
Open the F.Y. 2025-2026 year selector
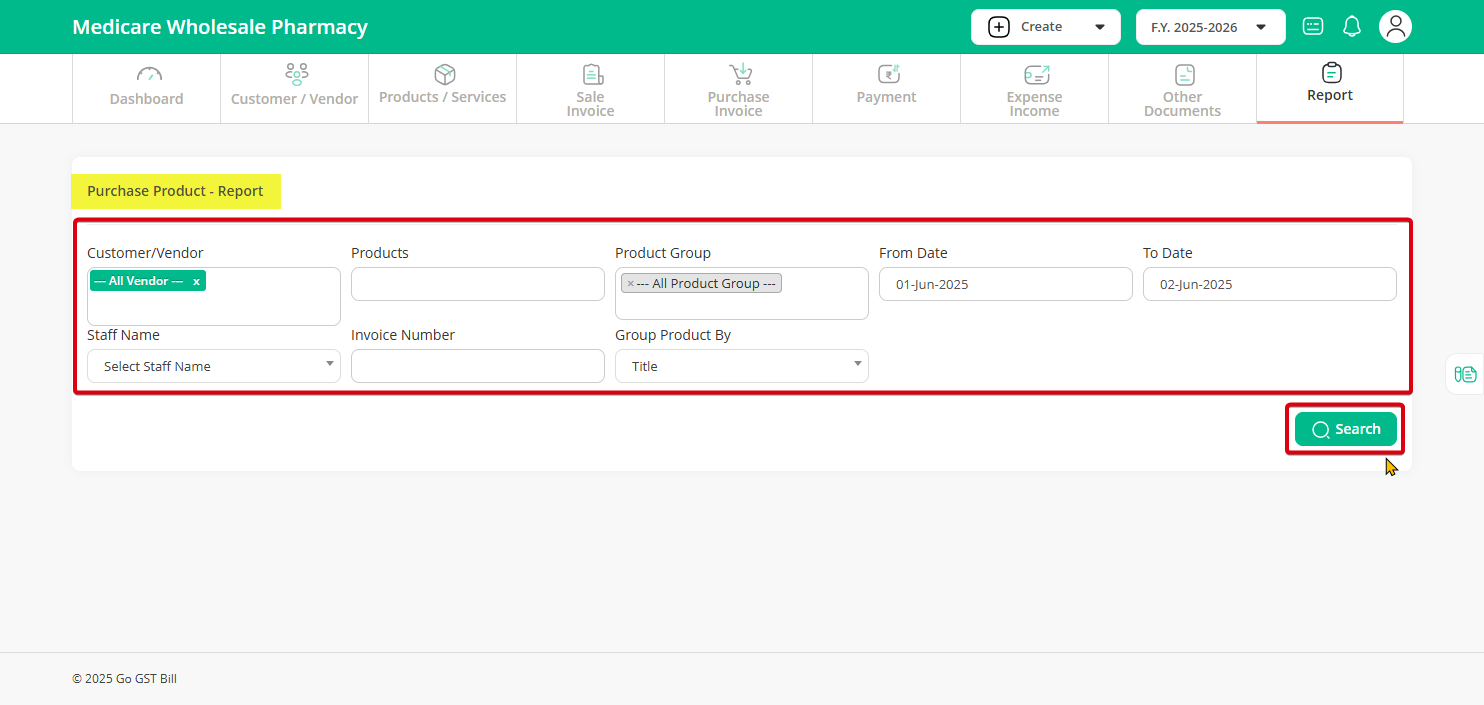pos(1210,27)
